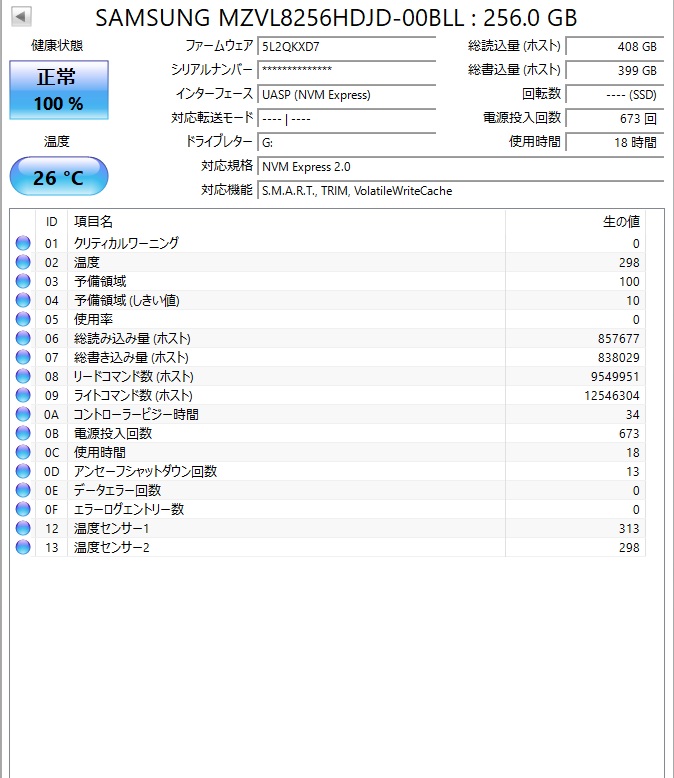This screenshot has width=674, height=778.
Task: Click status orb for クリティカルワーニング row
Action: pos(23,243)
